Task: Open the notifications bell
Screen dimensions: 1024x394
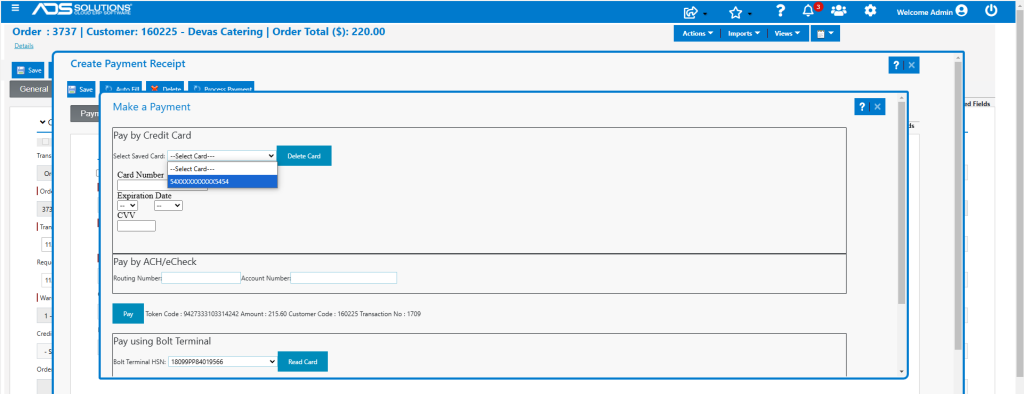Action: (x=808, y=11)
